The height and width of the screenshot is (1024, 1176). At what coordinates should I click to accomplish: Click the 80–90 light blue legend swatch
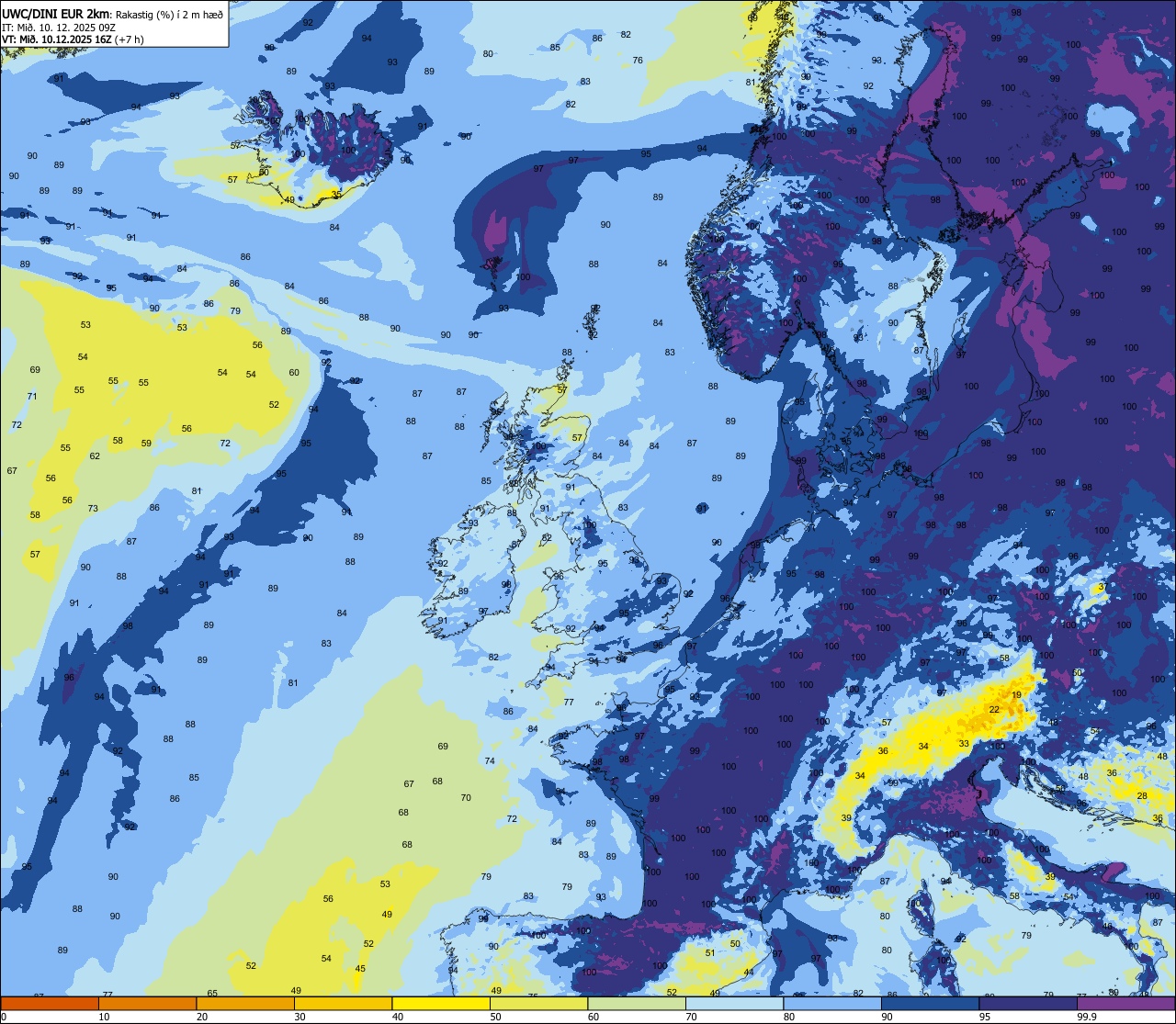832,1003
